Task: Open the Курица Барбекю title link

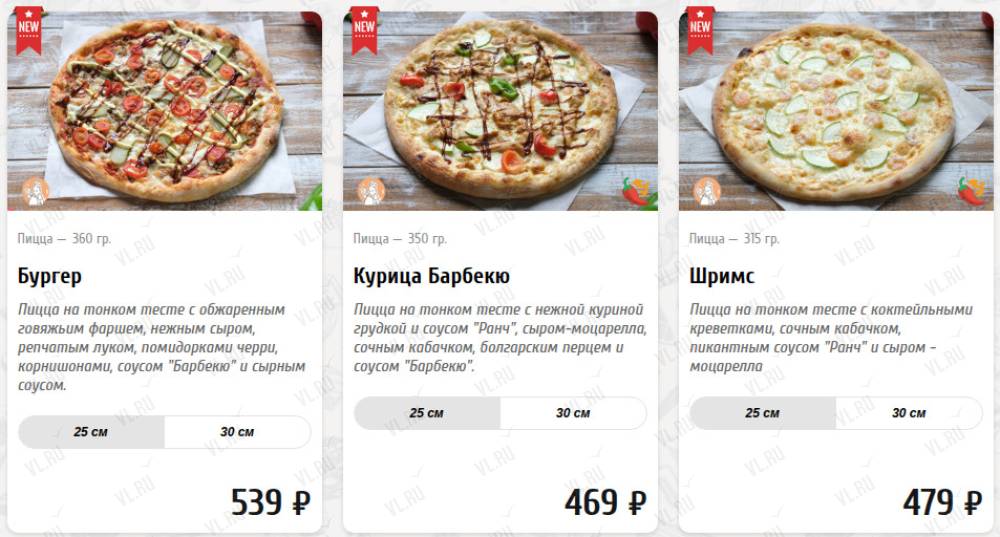Action: point(432,276)
